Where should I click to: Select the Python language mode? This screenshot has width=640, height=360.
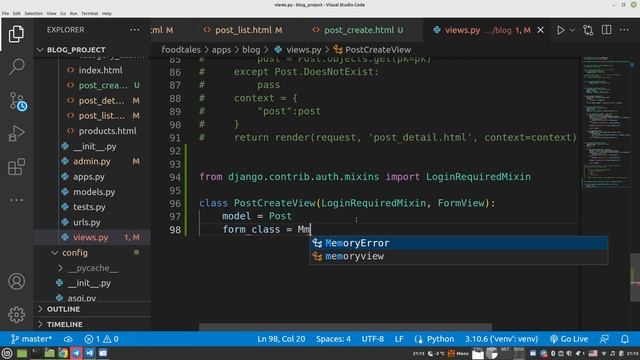click(440, 339)
